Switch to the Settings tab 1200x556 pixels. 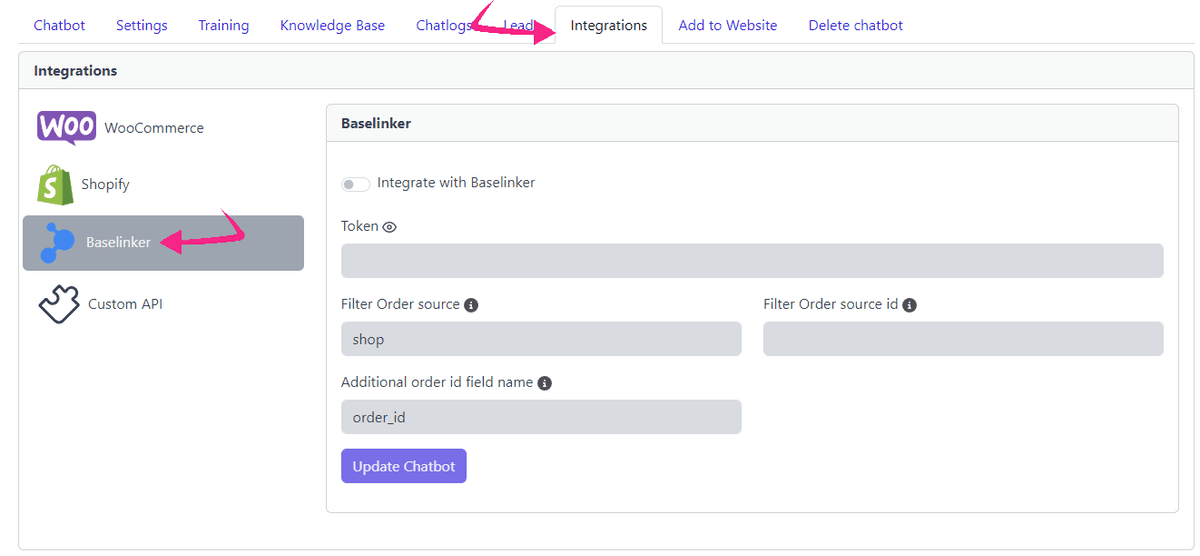click(x=142, y=25)
